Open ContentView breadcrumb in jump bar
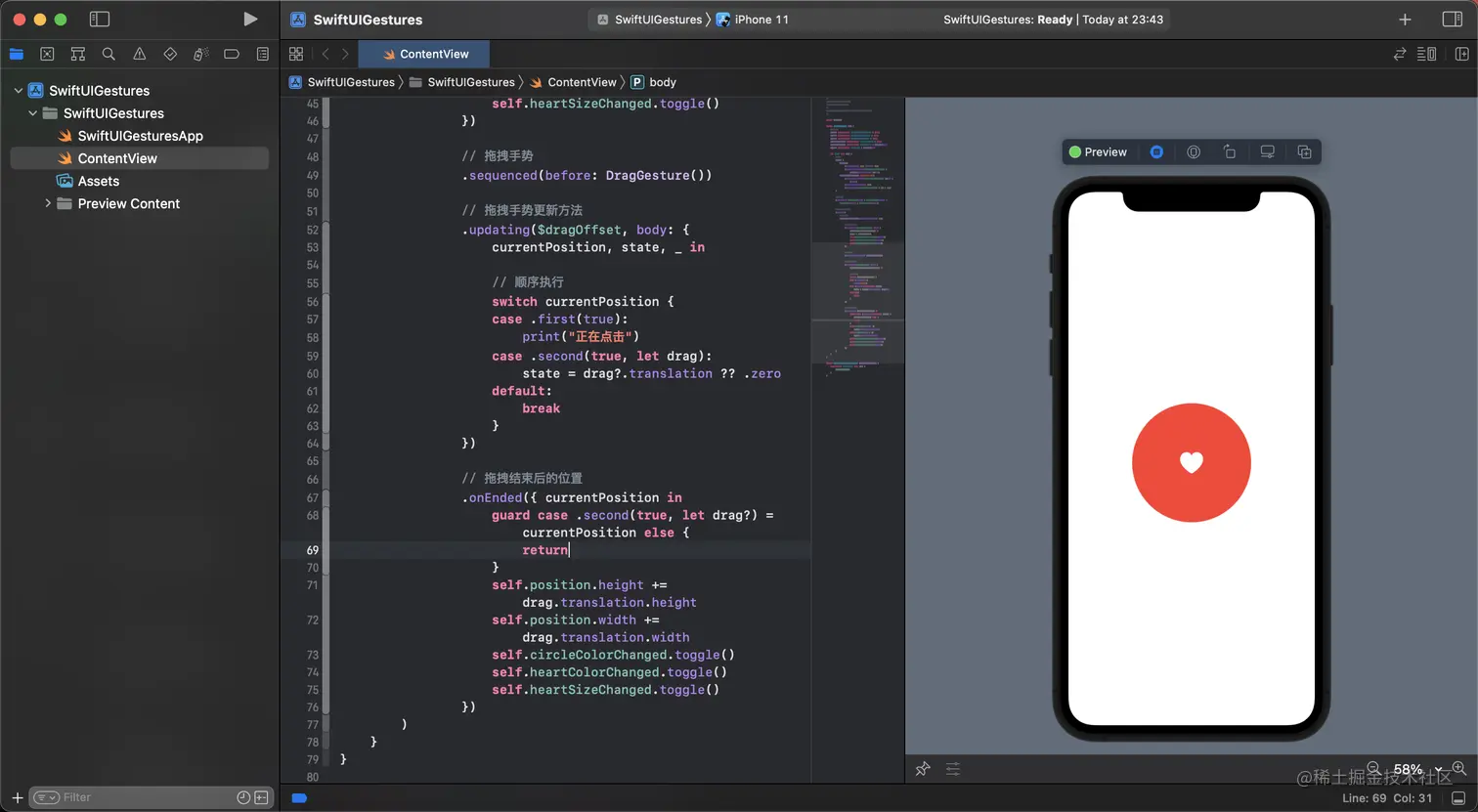The image size is (1478, 812). [x=573, y=82]
